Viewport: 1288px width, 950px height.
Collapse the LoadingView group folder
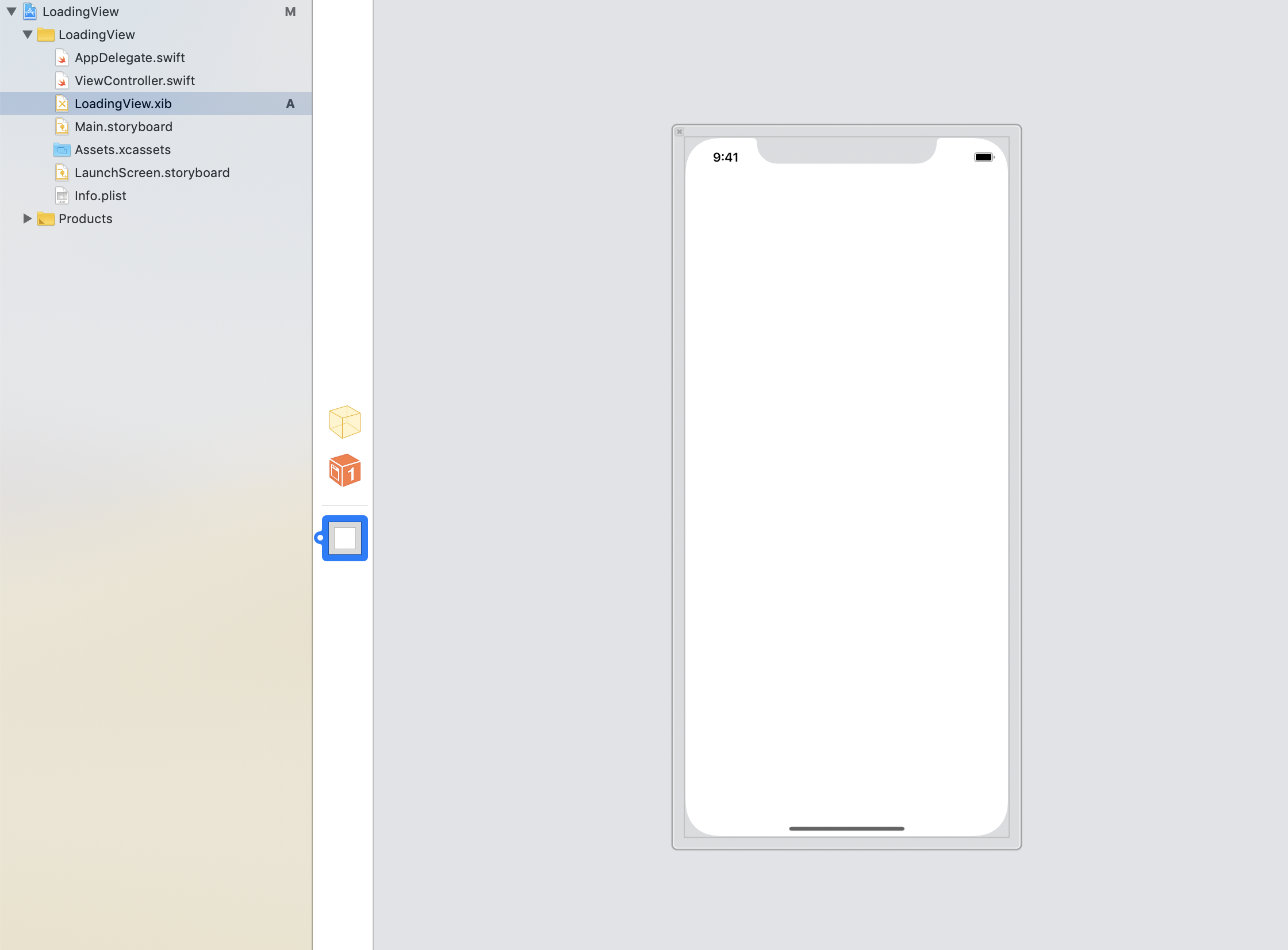(x=27, y=35)
